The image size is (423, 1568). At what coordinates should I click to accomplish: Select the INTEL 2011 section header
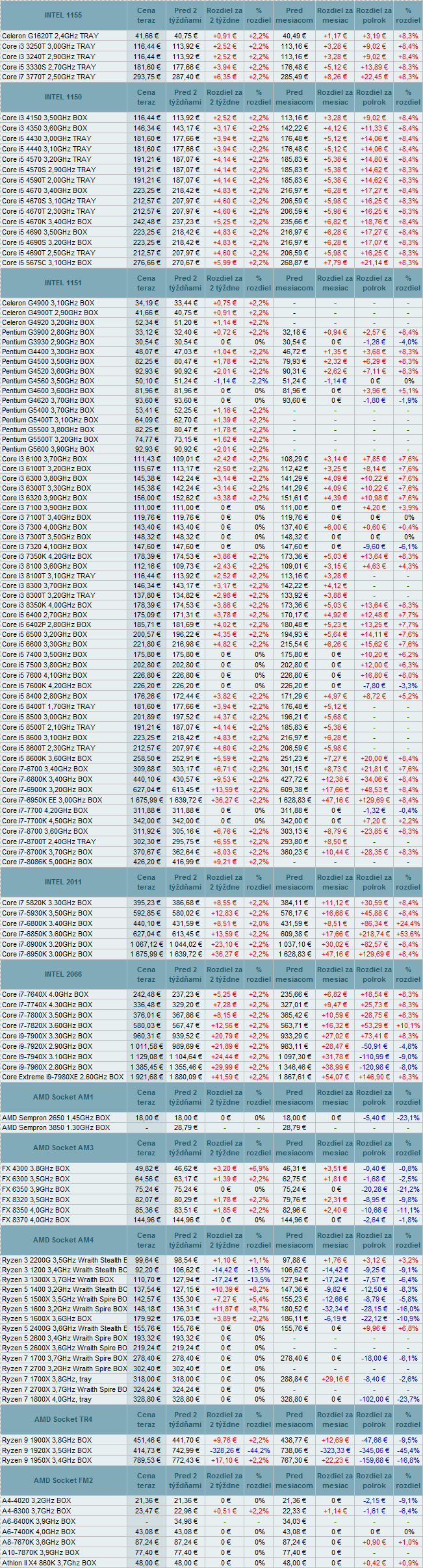[x=63, y=882]
